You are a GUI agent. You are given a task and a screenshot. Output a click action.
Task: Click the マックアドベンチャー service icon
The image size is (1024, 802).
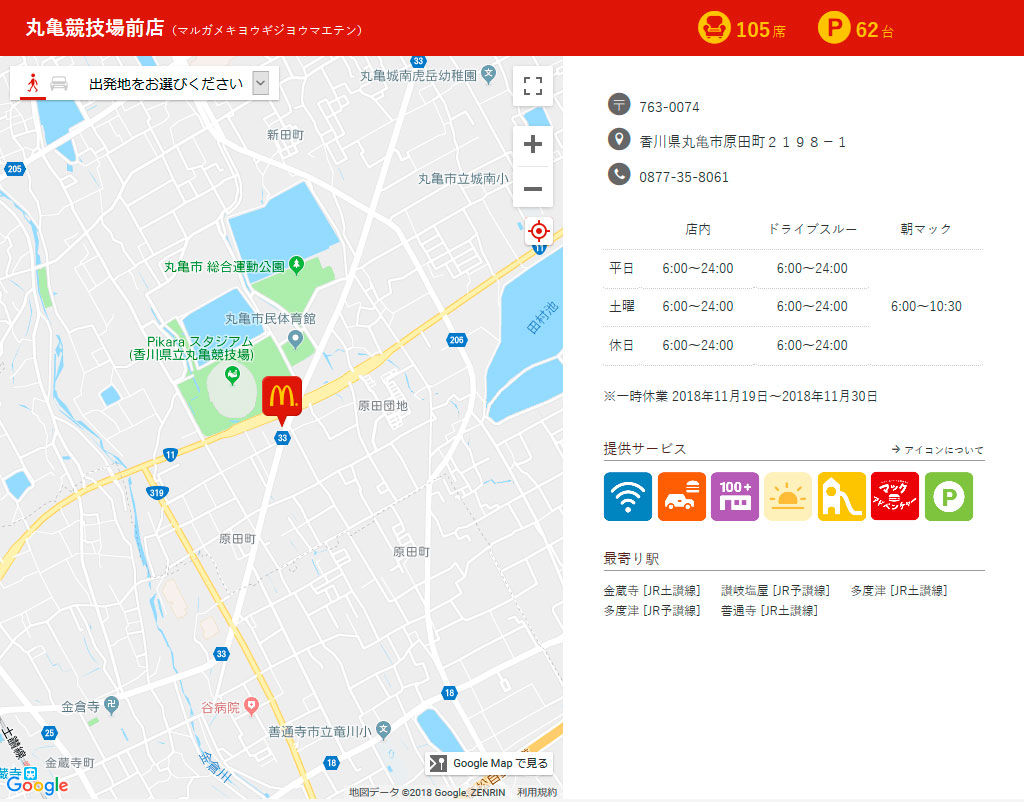pyautogui.click(x=895, y=496)
